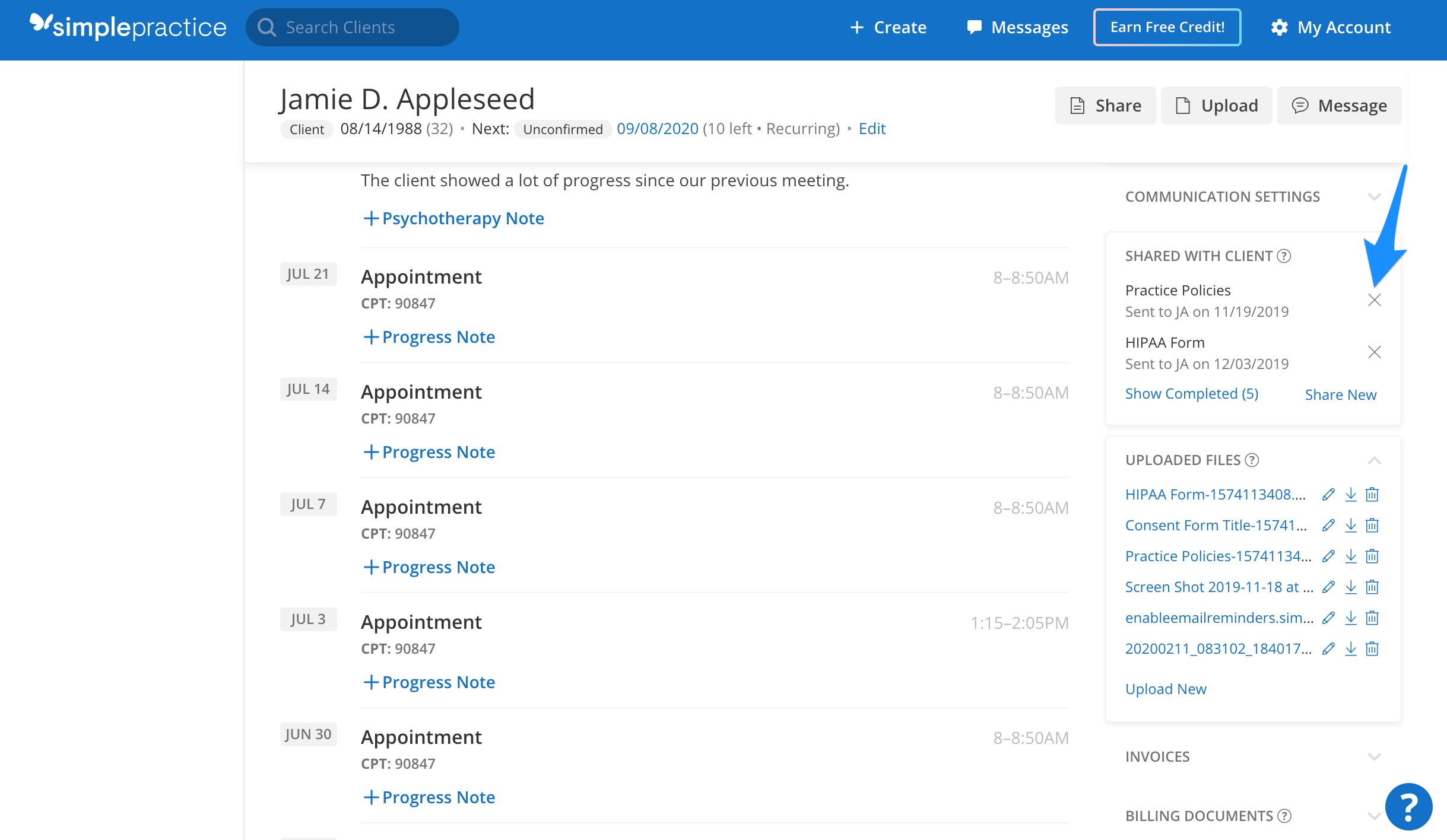Viewport: 1447px width, 840px height.
Task: Click the My Account gear icon
Action: [1280, 27]
